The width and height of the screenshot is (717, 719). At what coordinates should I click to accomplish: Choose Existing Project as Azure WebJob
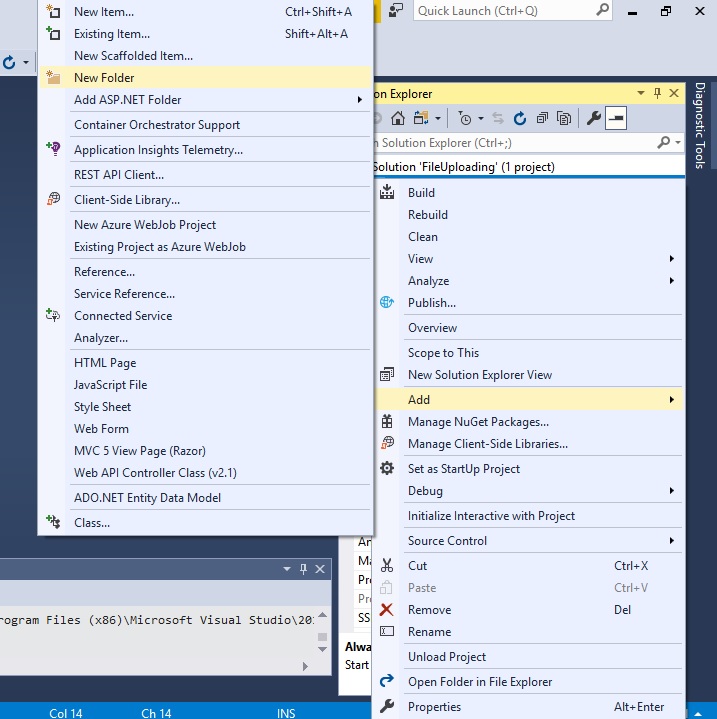coord(205,247)
